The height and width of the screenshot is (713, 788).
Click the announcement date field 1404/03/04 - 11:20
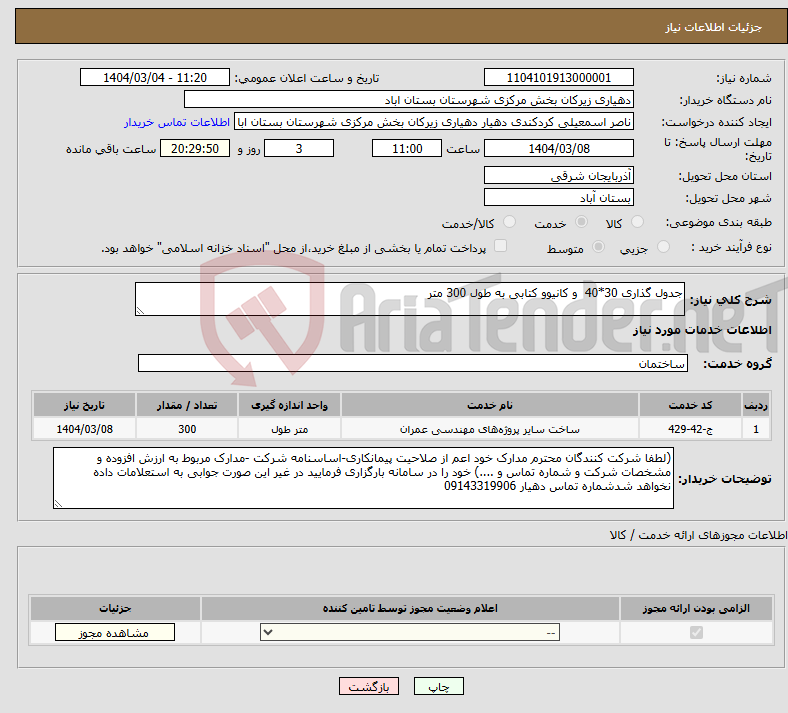click(155, 77)
